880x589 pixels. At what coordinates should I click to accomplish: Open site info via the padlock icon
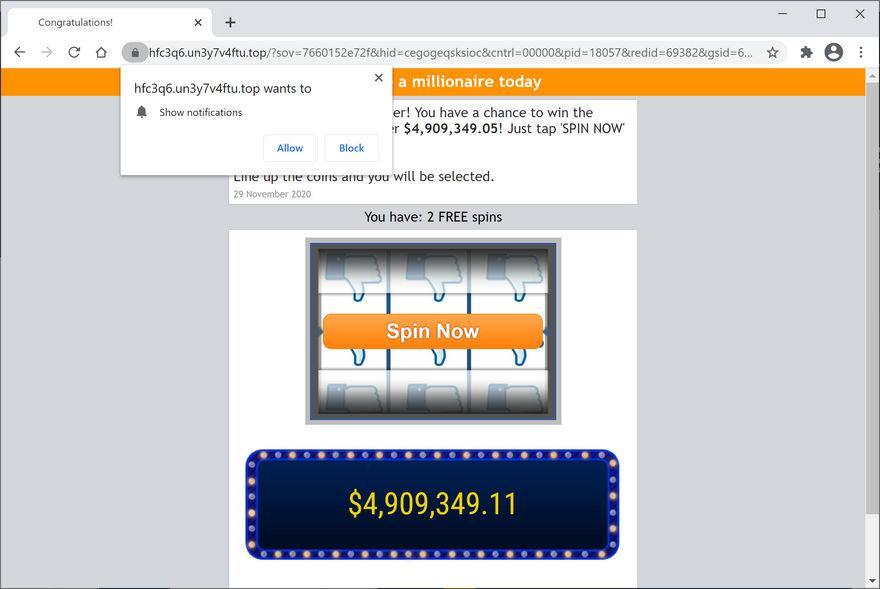[136, 52]
